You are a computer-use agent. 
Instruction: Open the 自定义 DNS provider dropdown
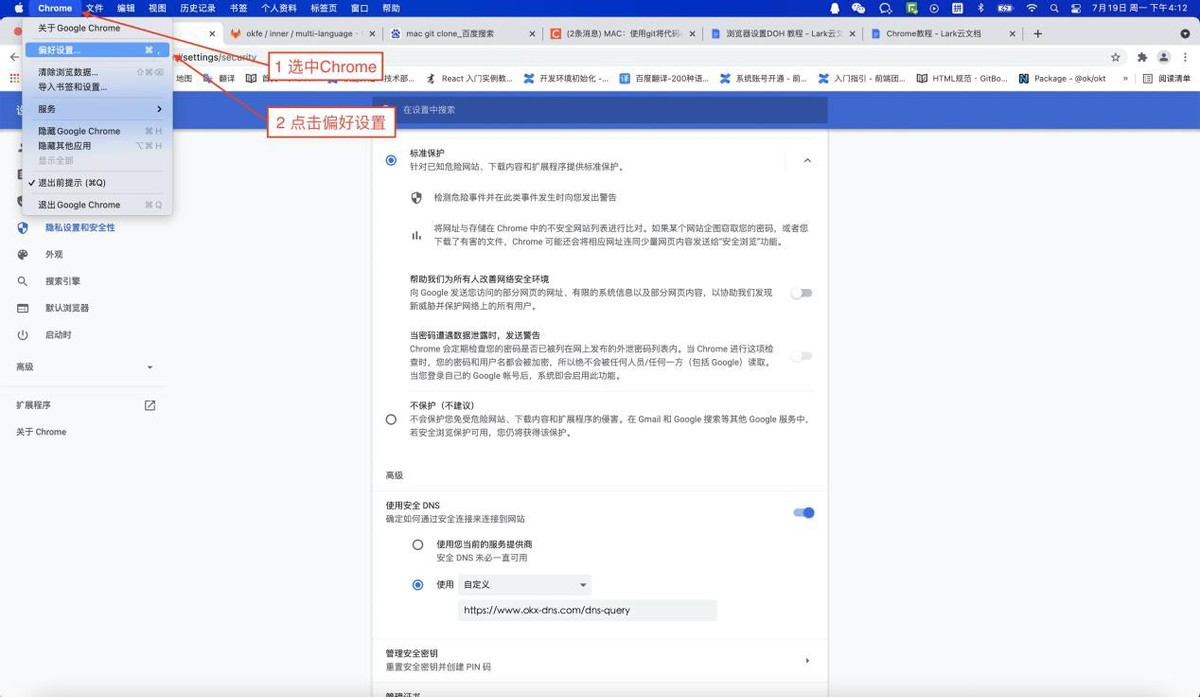click(x=525, y=585)
